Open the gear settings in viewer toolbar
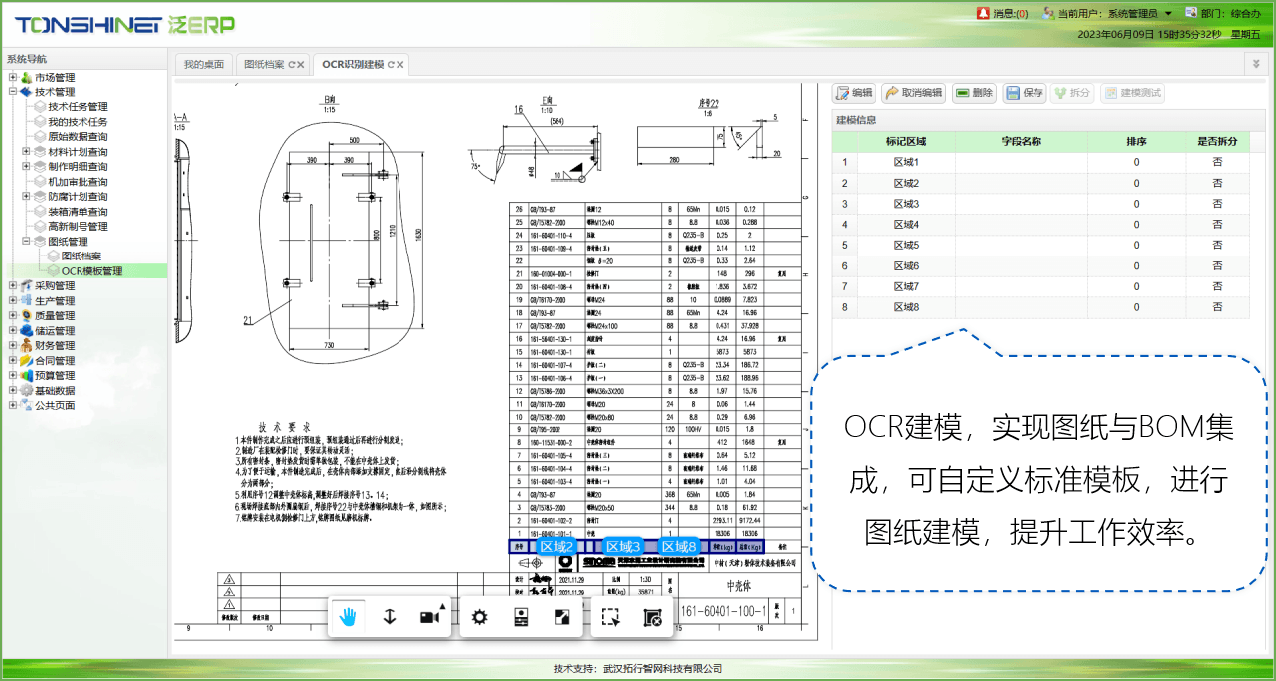 [479, 617]
